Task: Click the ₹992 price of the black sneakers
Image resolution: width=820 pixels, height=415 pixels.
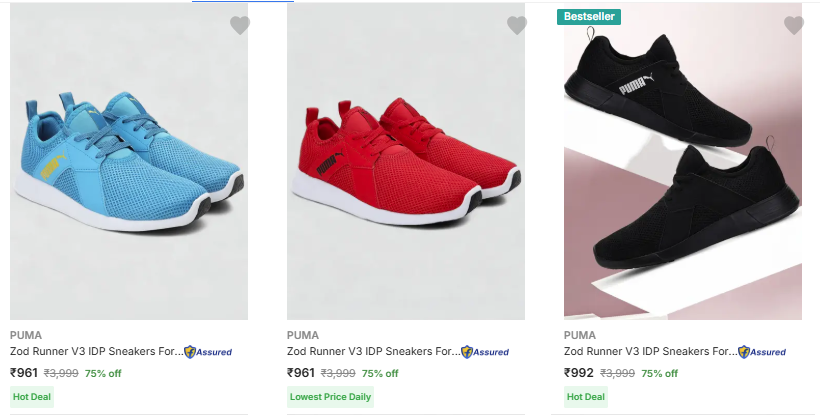Action: pos(578,373)
